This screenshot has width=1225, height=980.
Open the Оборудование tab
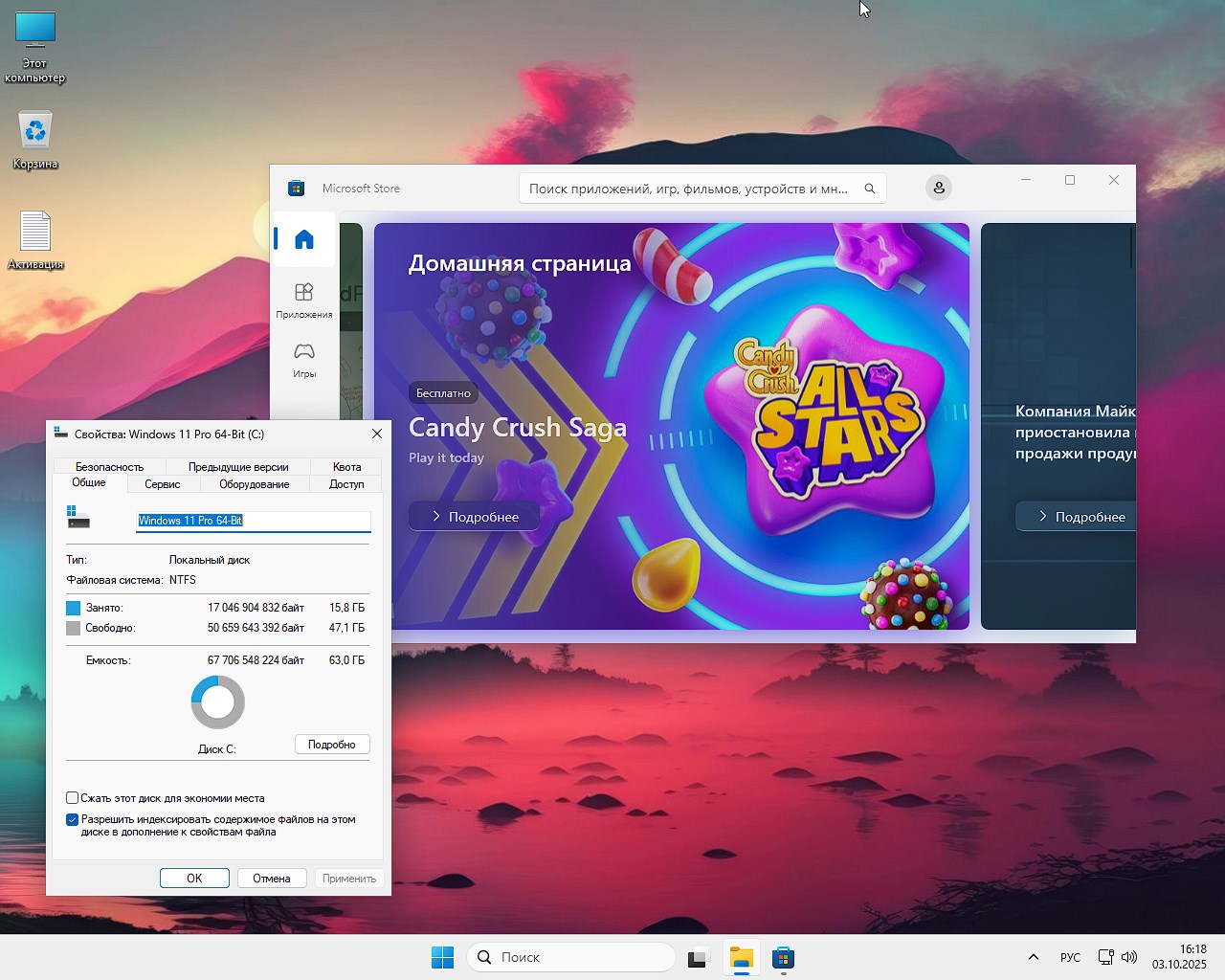point(254,484)
